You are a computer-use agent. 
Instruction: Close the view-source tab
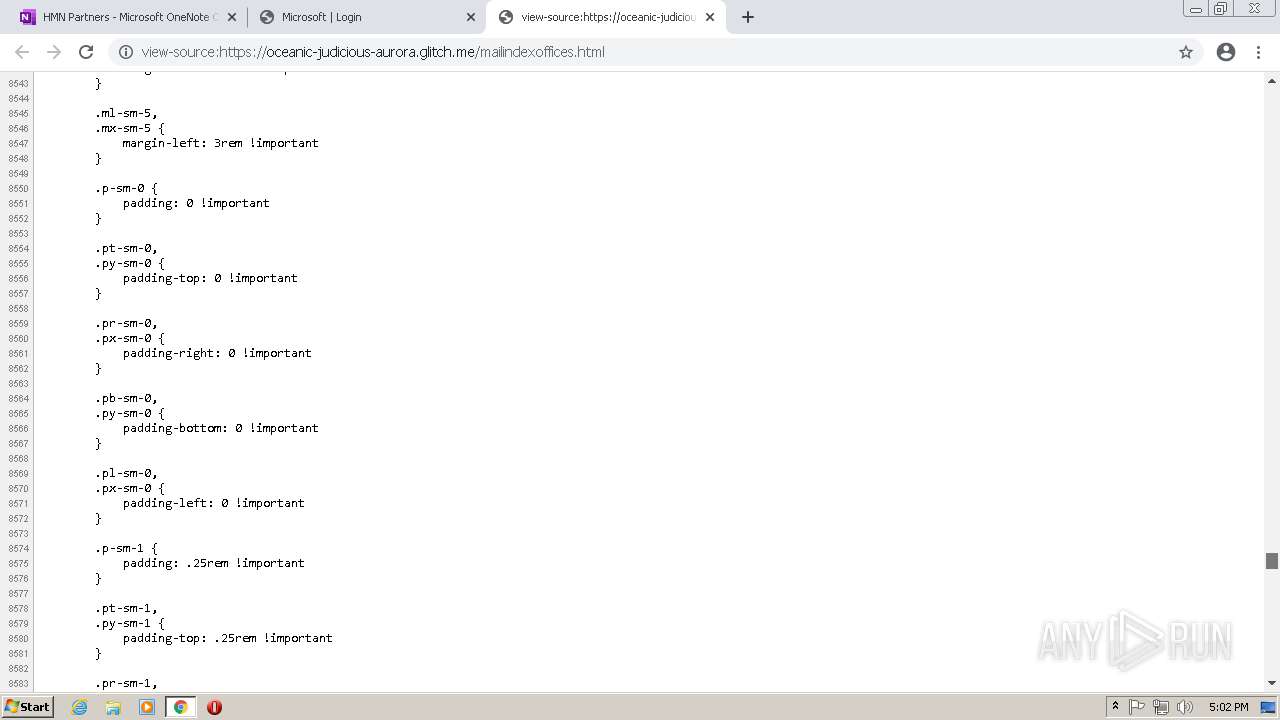[711, 17]
